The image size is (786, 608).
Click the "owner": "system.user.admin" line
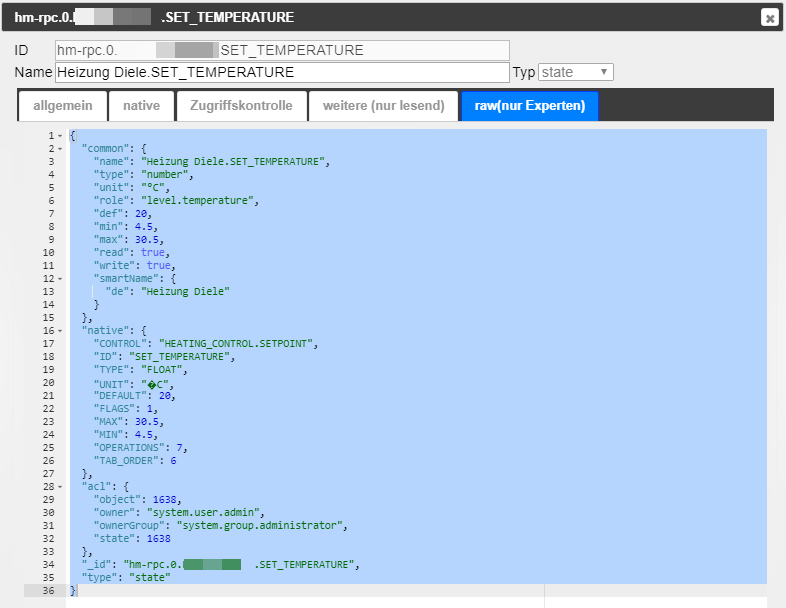tap(178, 512)
